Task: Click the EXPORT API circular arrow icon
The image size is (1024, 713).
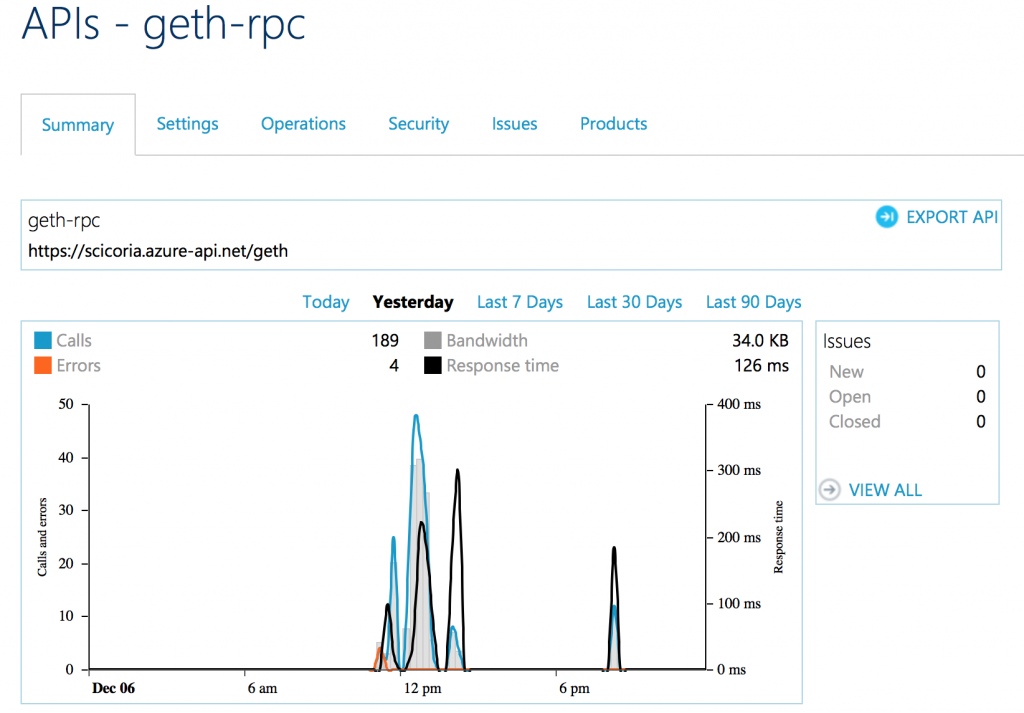Action: tap(886, 216)
